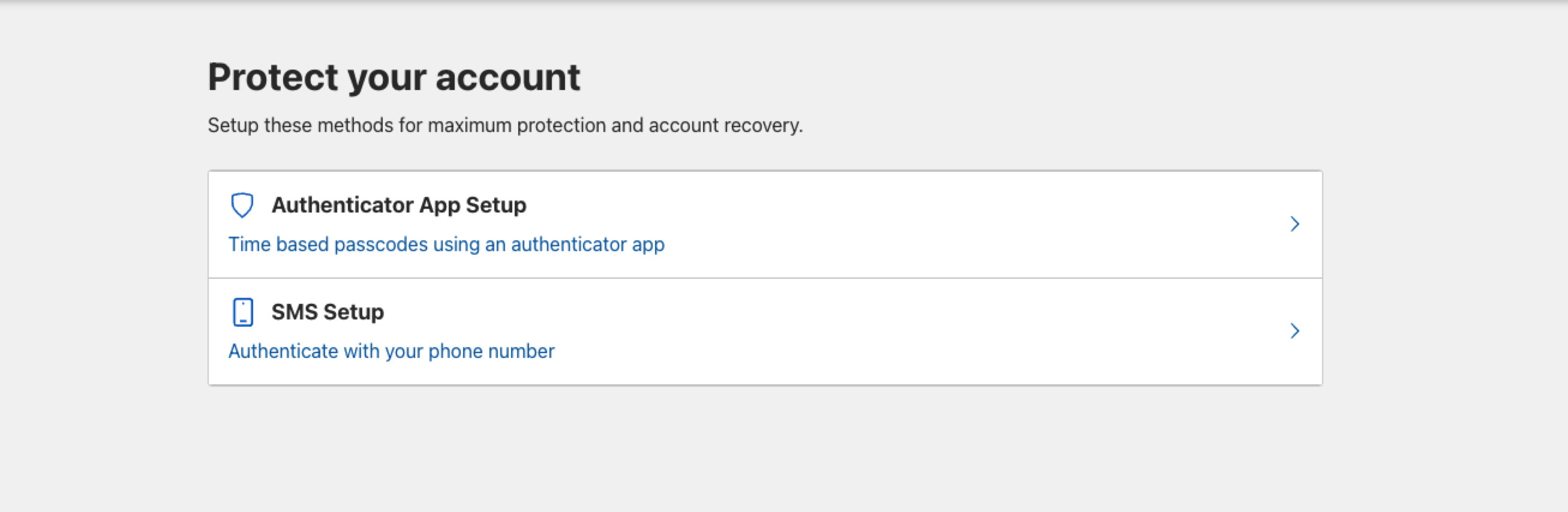Expand the Authenticator App Setup chevron arrow
This screenshot has height=512, width=1568.
click(1294, 224)
